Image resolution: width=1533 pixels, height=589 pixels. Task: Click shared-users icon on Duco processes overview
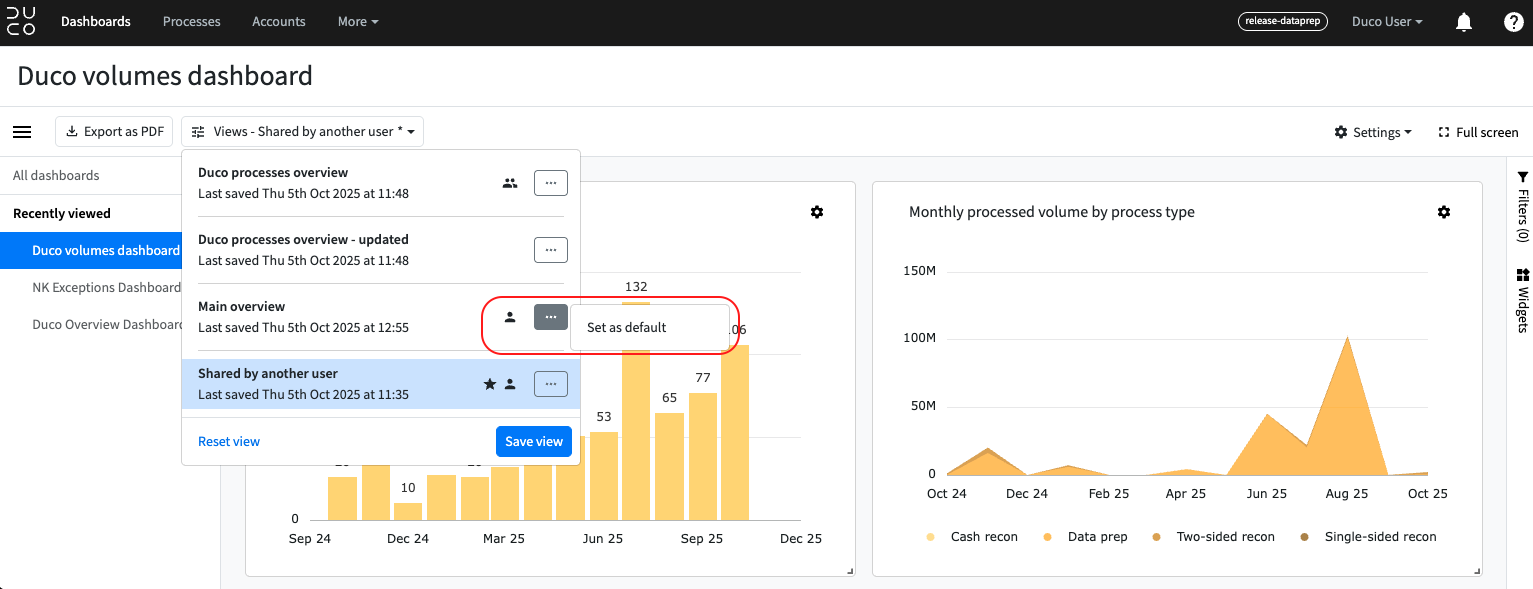click(x=510, y=183)
